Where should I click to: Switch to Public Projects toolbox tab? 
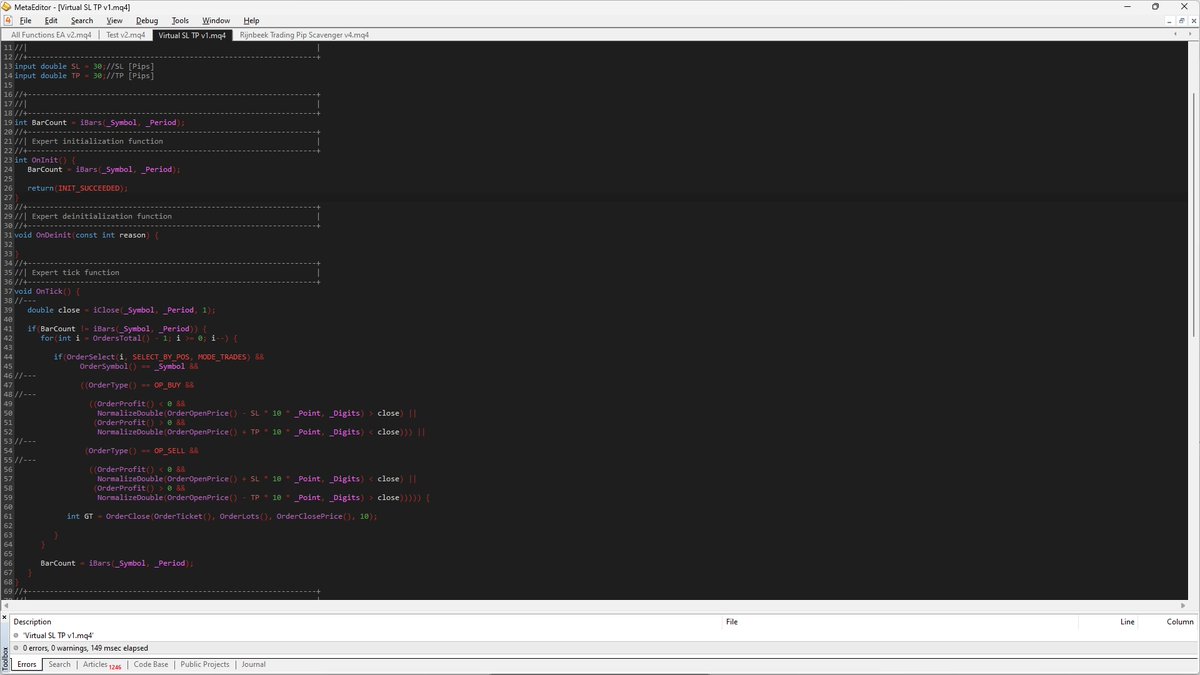point(205,664)
